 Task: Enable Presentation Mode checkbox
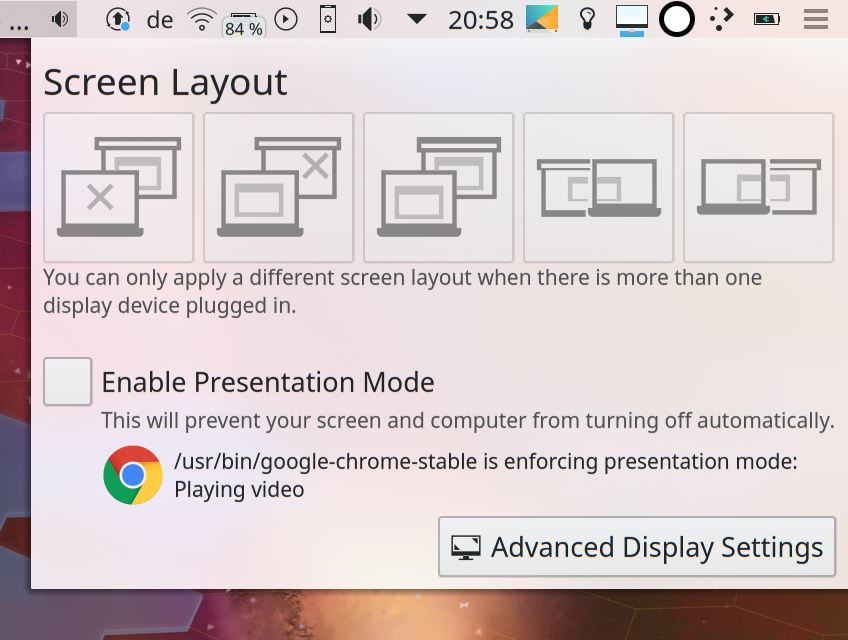67,381
